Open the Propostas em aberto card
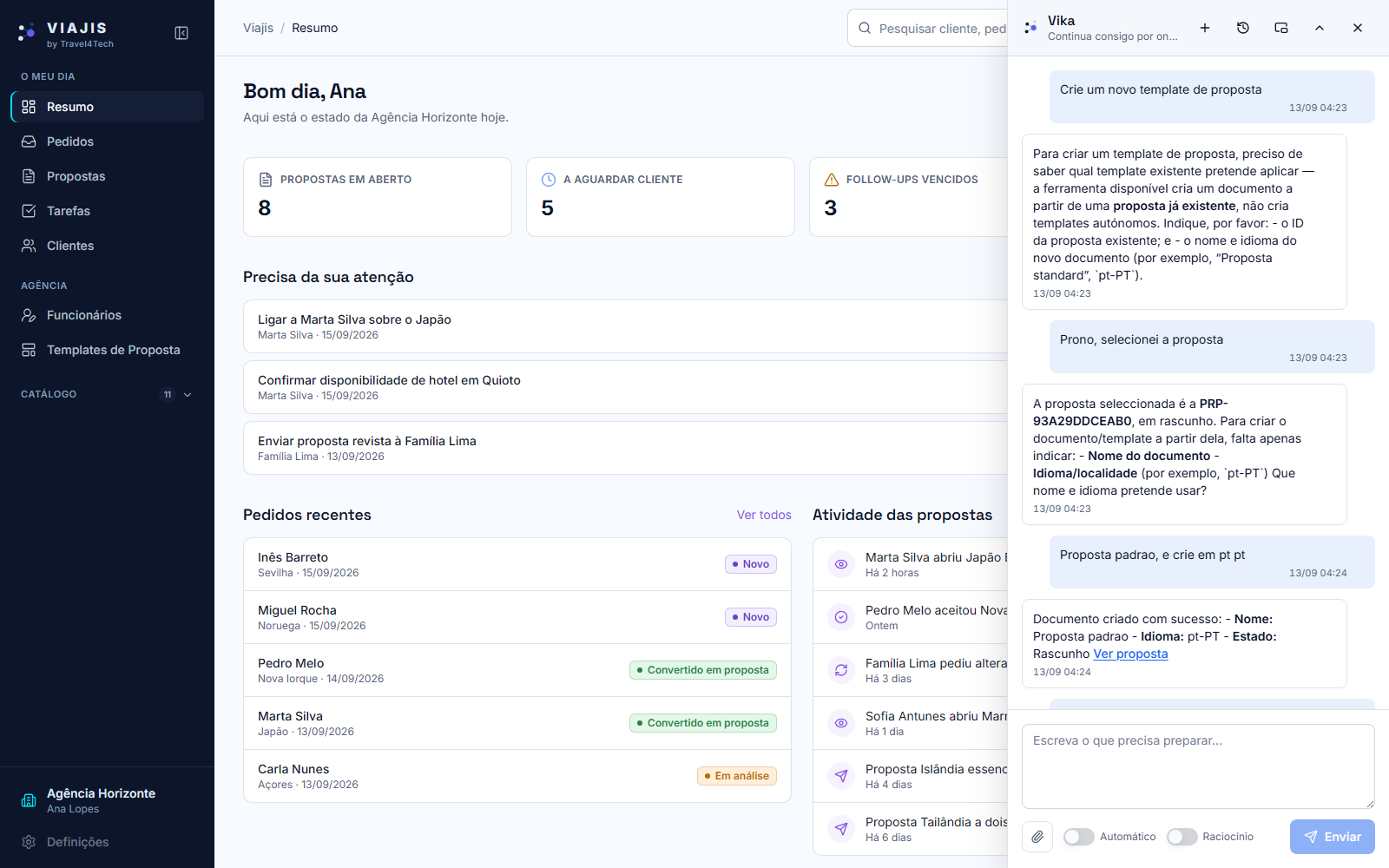 pyautogui.click(x=378, y=197)
